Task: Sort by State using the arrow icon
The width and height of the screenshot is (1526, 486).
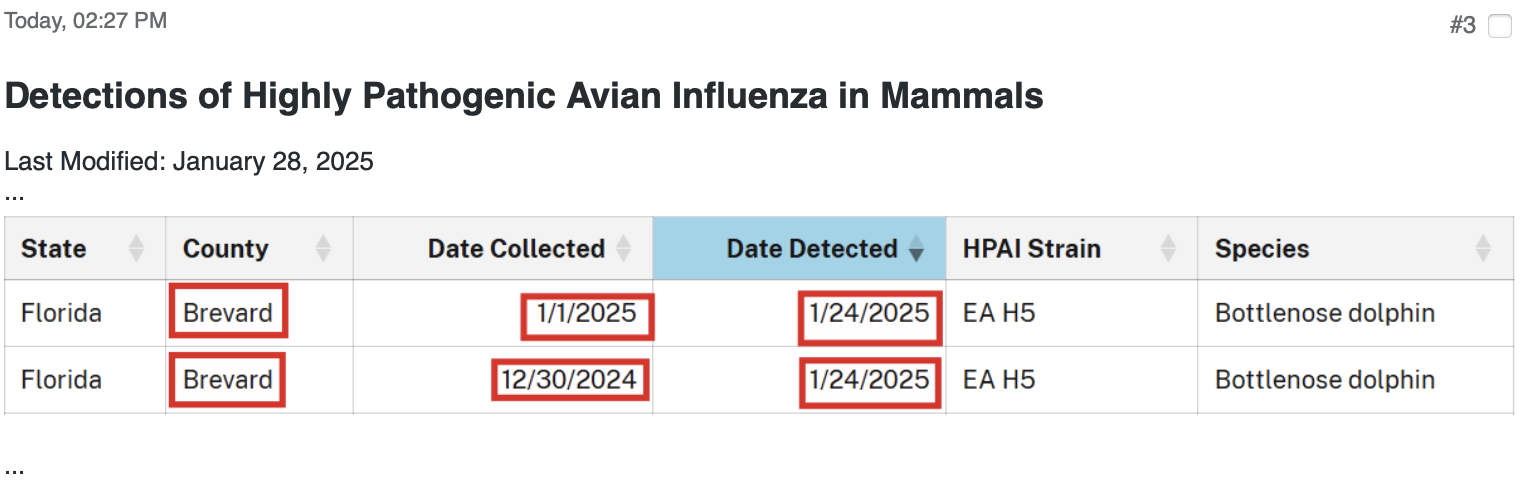Action: pyautogui.click(x=137, y=248)
